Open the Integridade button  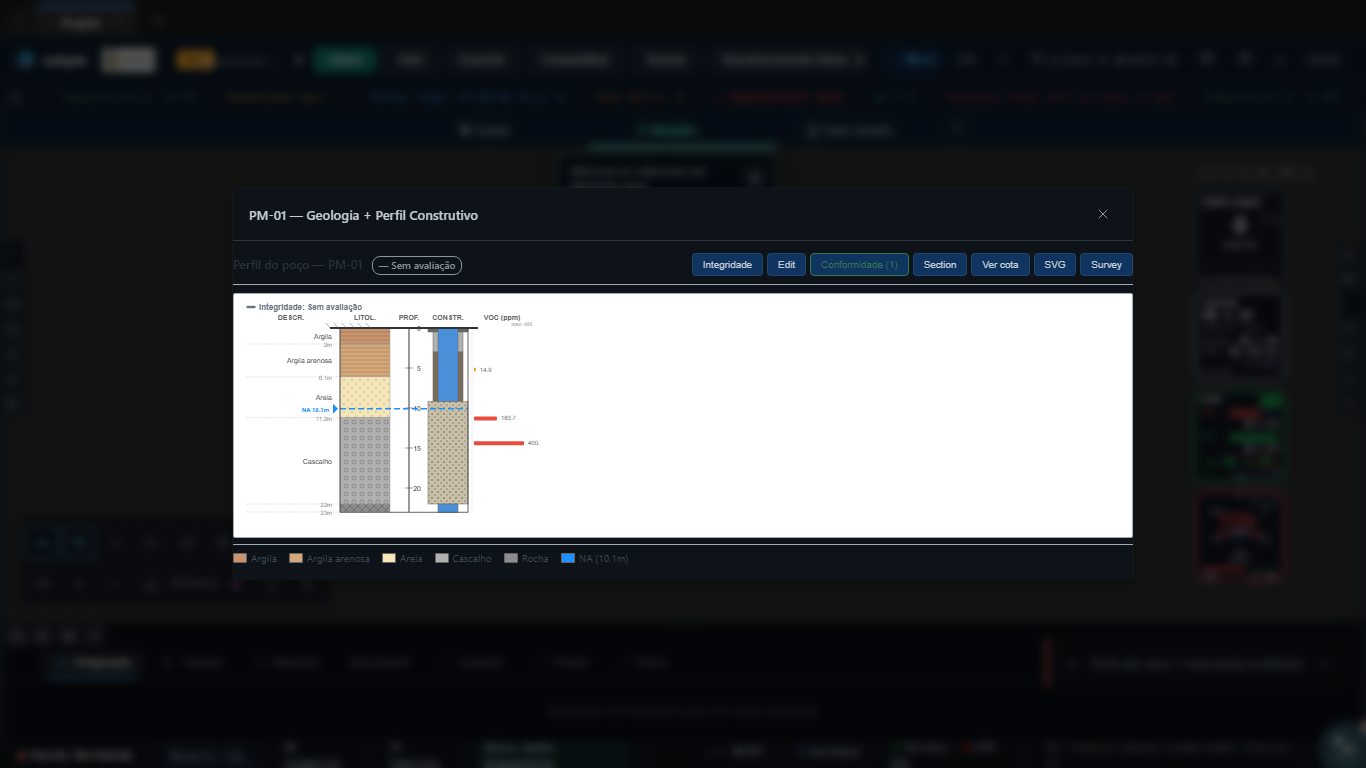coord(727,265)
